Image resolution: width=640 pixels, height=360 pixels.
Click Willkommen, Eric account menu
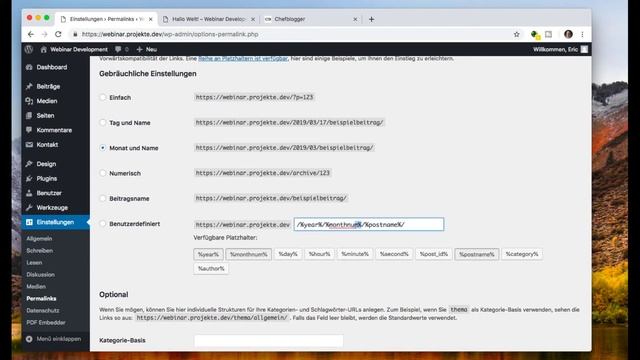click(x=560, y=49)
